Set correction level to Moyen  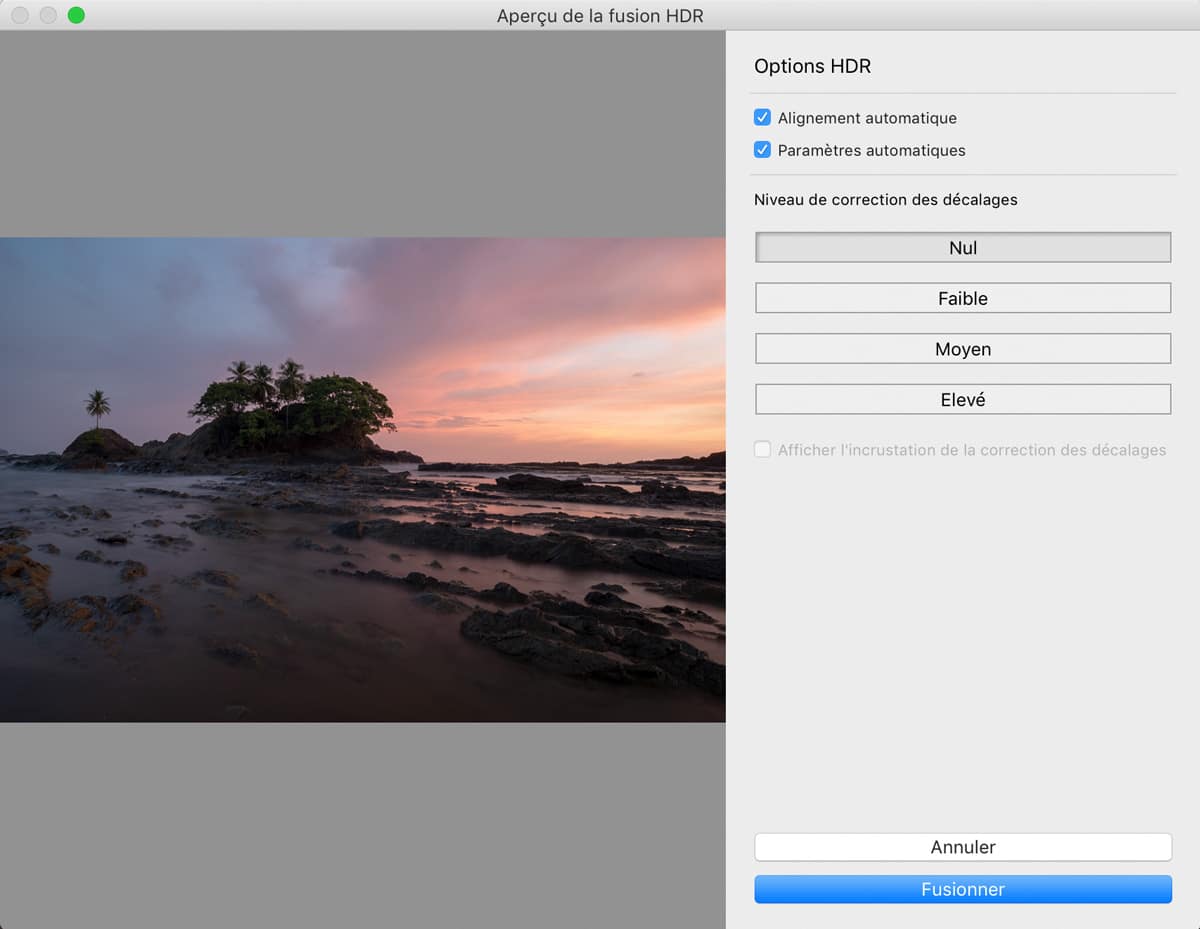(x=962, y=349)
